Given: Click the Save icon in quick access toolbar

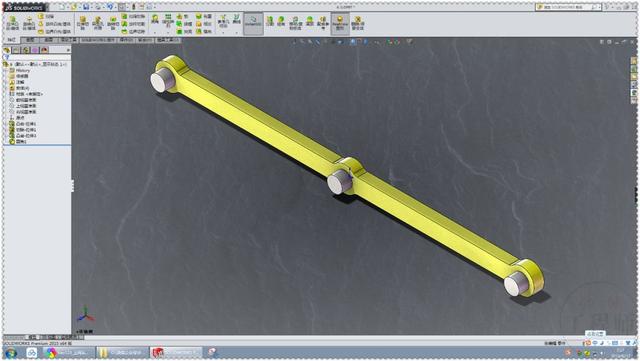Looking at the screenshot, I should (x=86, y=7).
